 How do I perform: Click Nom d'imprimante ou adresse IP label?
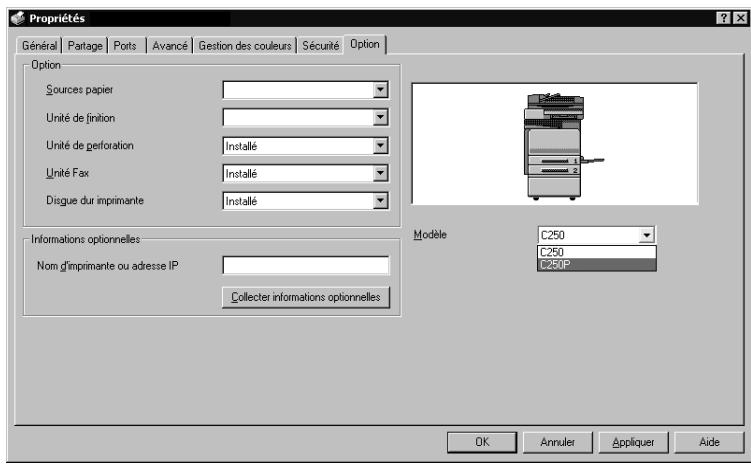pos(108,266)
